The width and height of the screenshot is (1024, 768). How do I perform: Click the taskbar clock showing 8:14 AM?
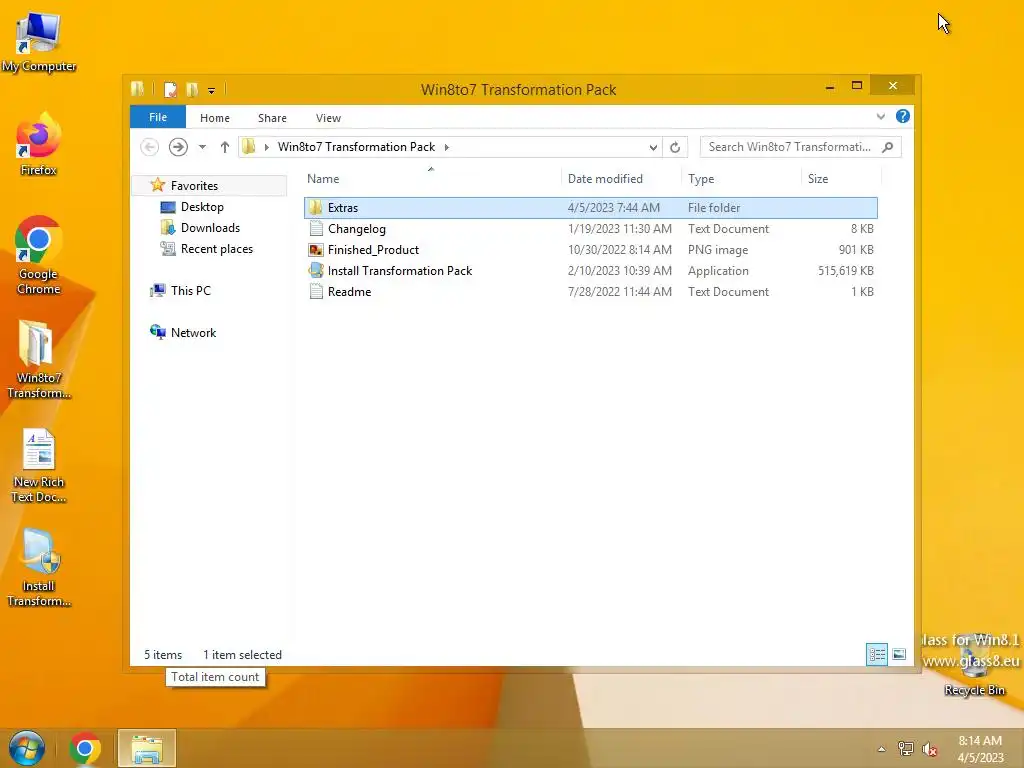[x=980, y=749]
